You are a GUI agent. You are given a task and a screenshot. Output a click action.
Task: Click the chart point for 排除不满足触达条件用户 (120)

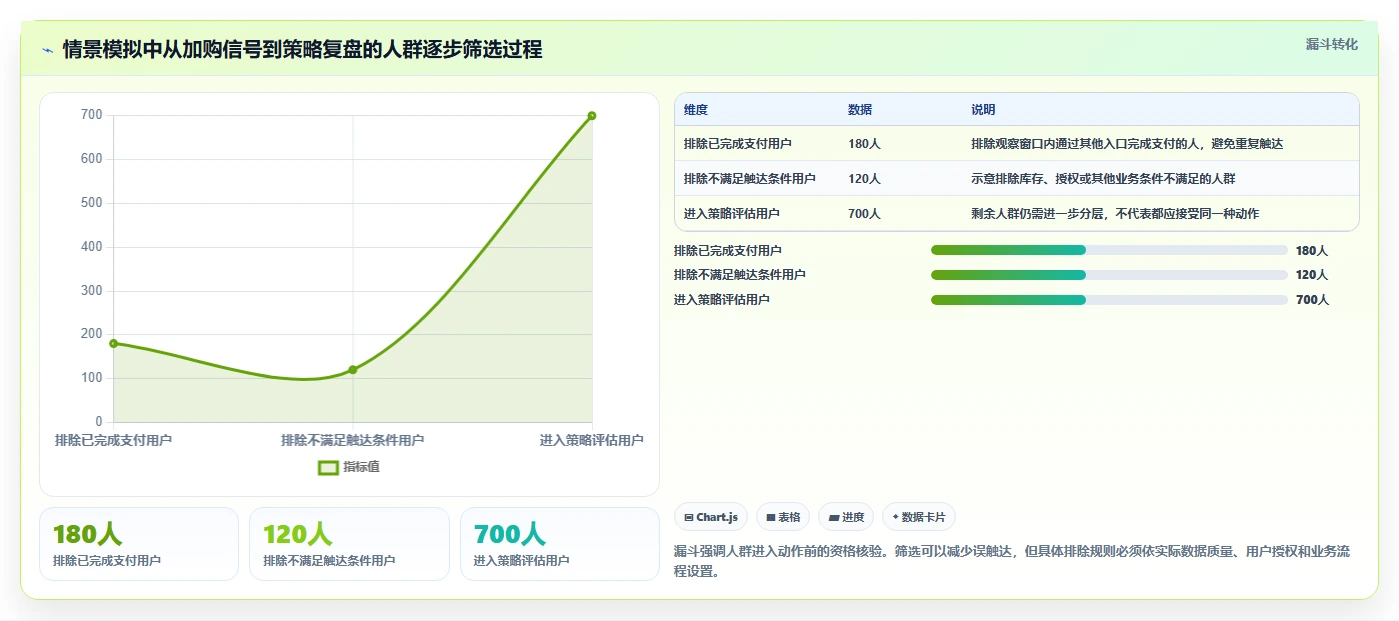(x=353, y=370)
